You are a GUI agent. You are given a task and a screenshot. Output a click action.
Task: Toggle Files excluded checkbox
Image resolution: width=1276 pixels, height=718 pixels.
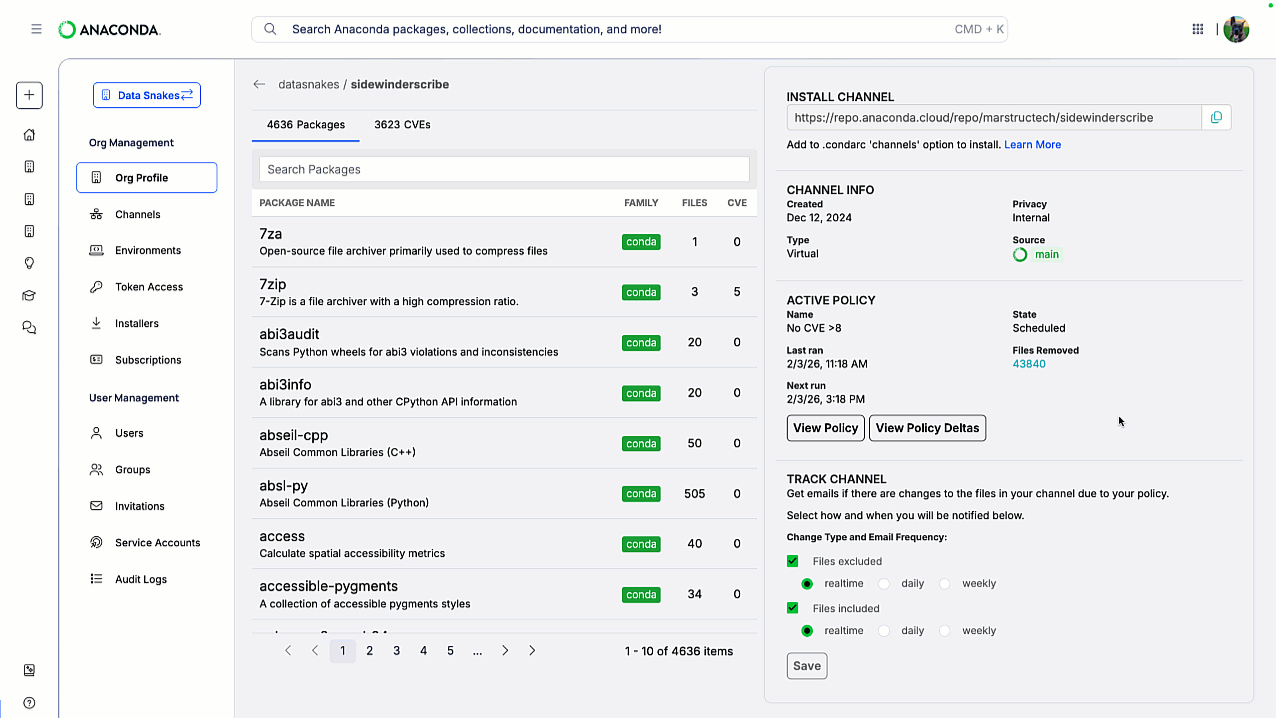793,561
